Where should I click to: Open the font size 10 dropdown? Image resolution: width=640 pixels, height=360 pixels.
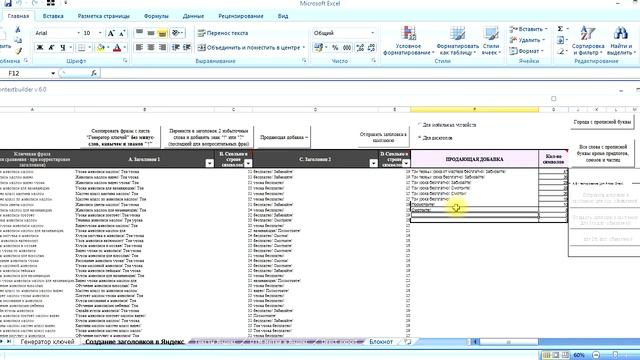(100, 33)
